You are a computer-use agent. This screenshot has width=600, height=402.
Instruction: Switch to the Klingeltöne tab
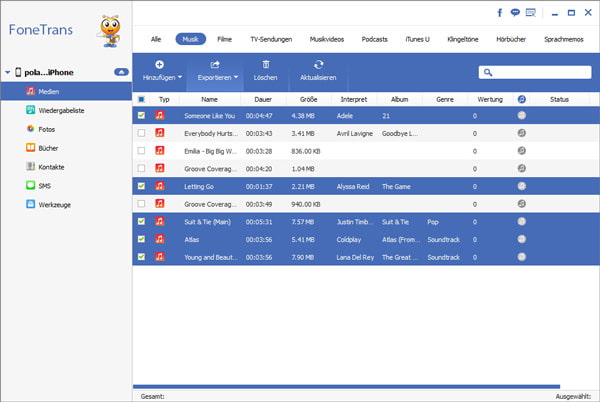[463, 39]
